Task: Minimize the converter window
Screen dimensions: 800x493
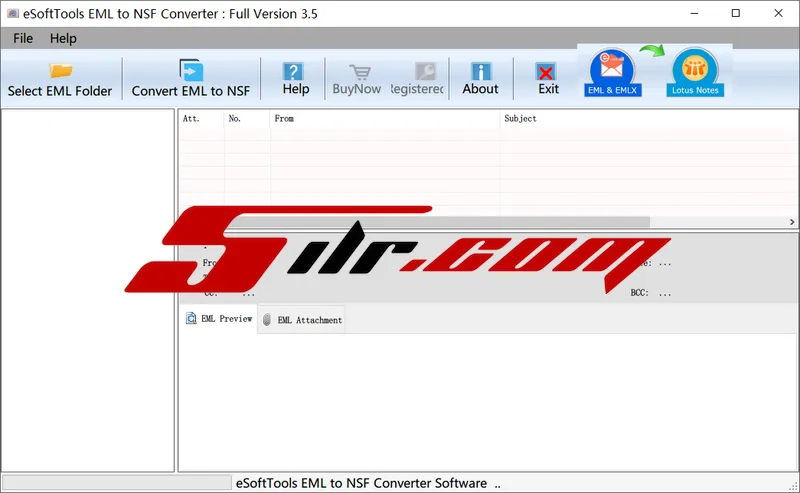Action: [x=694, y=13]
